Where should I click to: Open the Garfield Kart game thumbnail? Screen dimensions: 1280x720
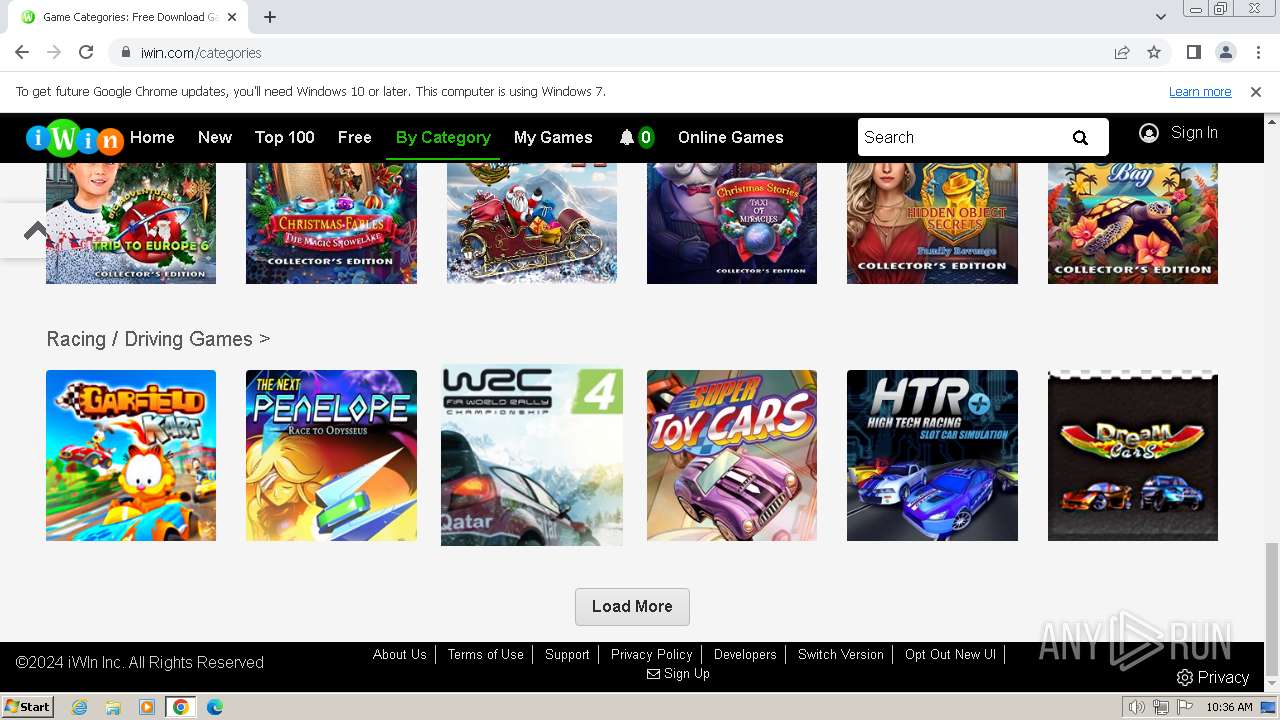(x=131, y=455)
